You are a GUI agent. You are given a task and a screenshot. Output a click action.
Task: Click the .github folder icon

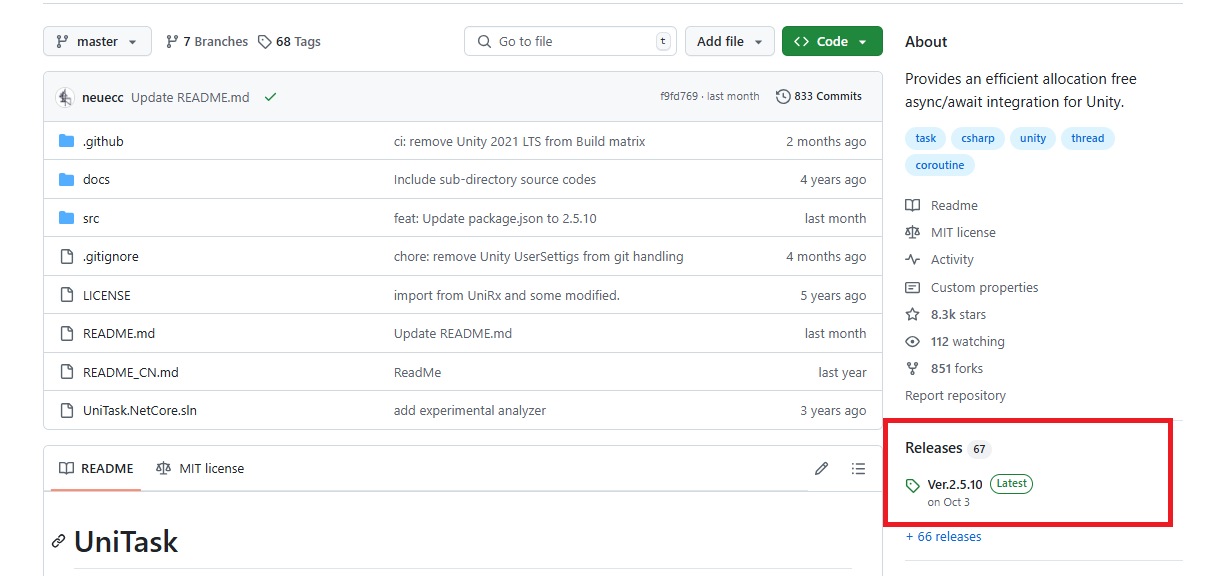67,141
